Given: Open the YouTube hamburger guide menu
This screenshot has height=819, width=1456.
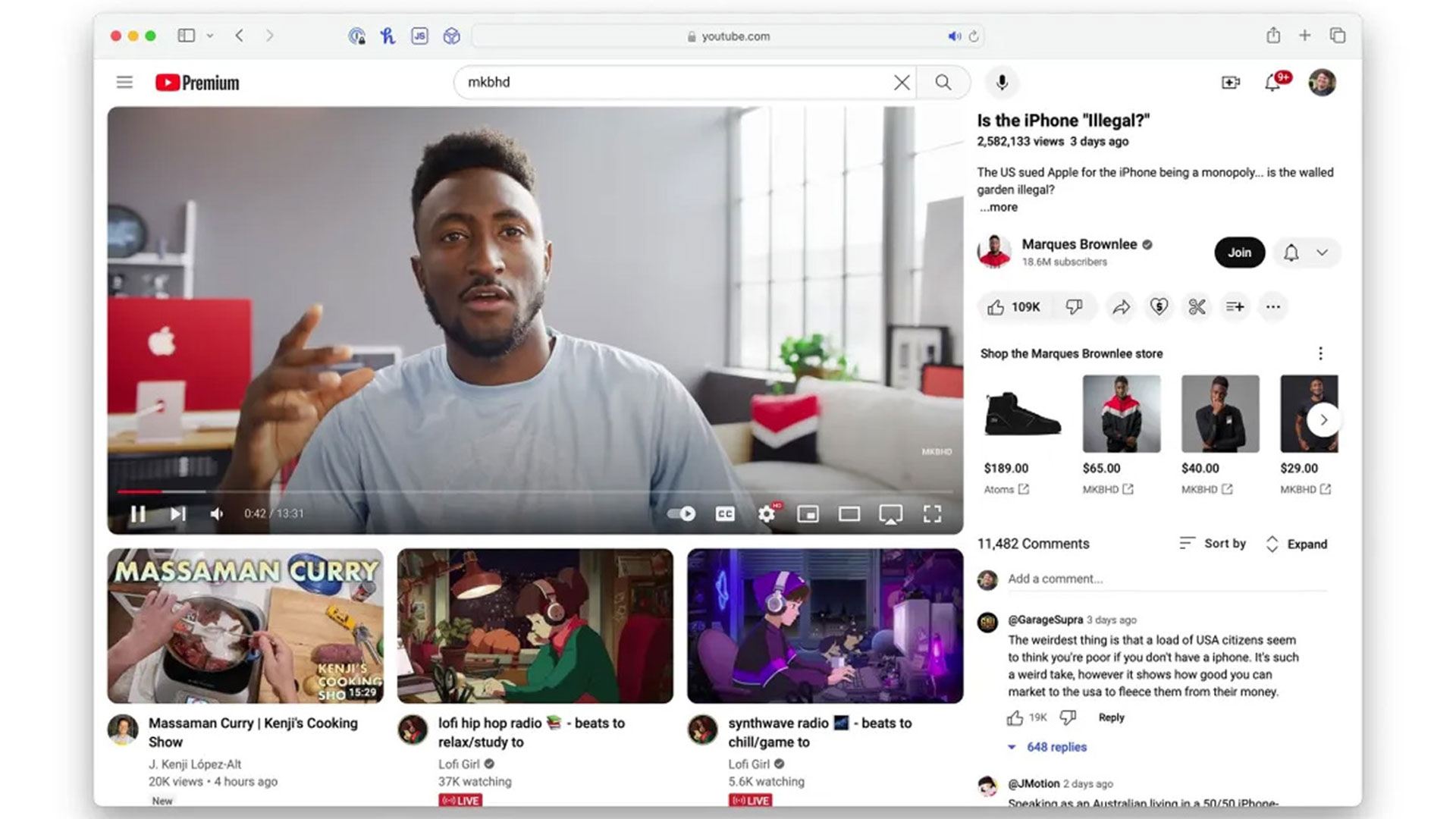Looking at the screenshot, I should click(124, 82).
